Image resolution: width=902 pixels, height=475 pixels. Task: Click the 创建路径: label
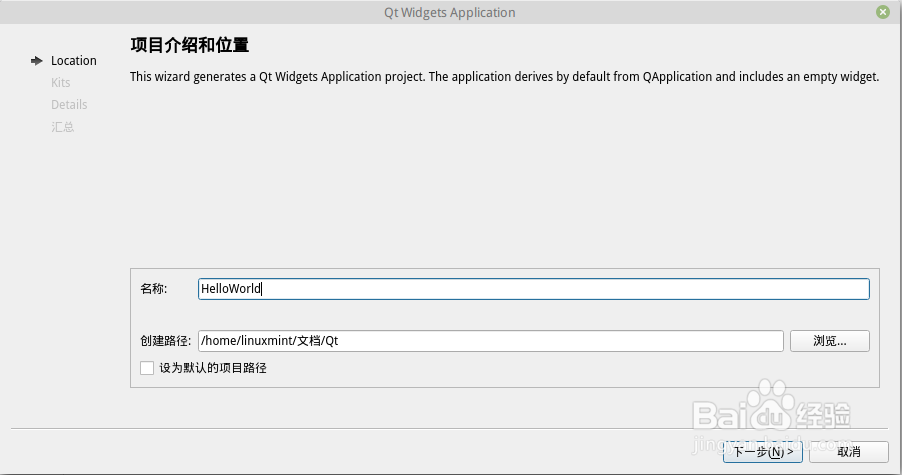click(166, 340)
